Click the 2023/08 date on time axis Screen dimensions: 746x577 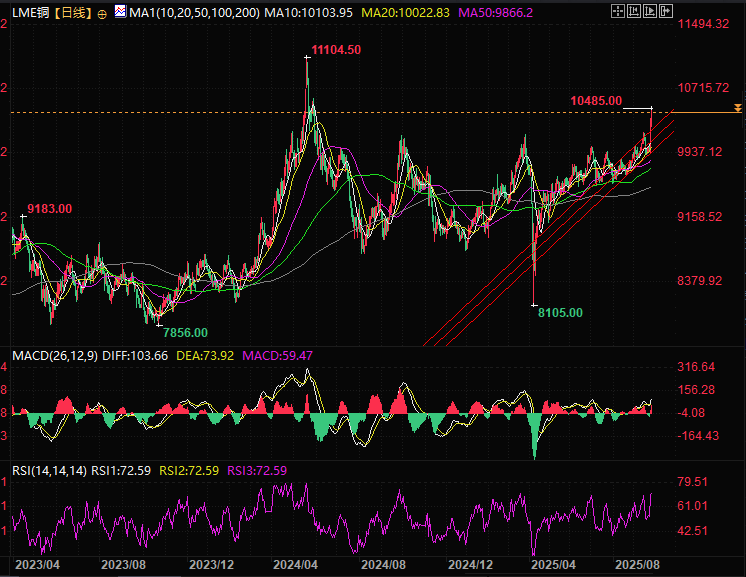click(124, 565)
